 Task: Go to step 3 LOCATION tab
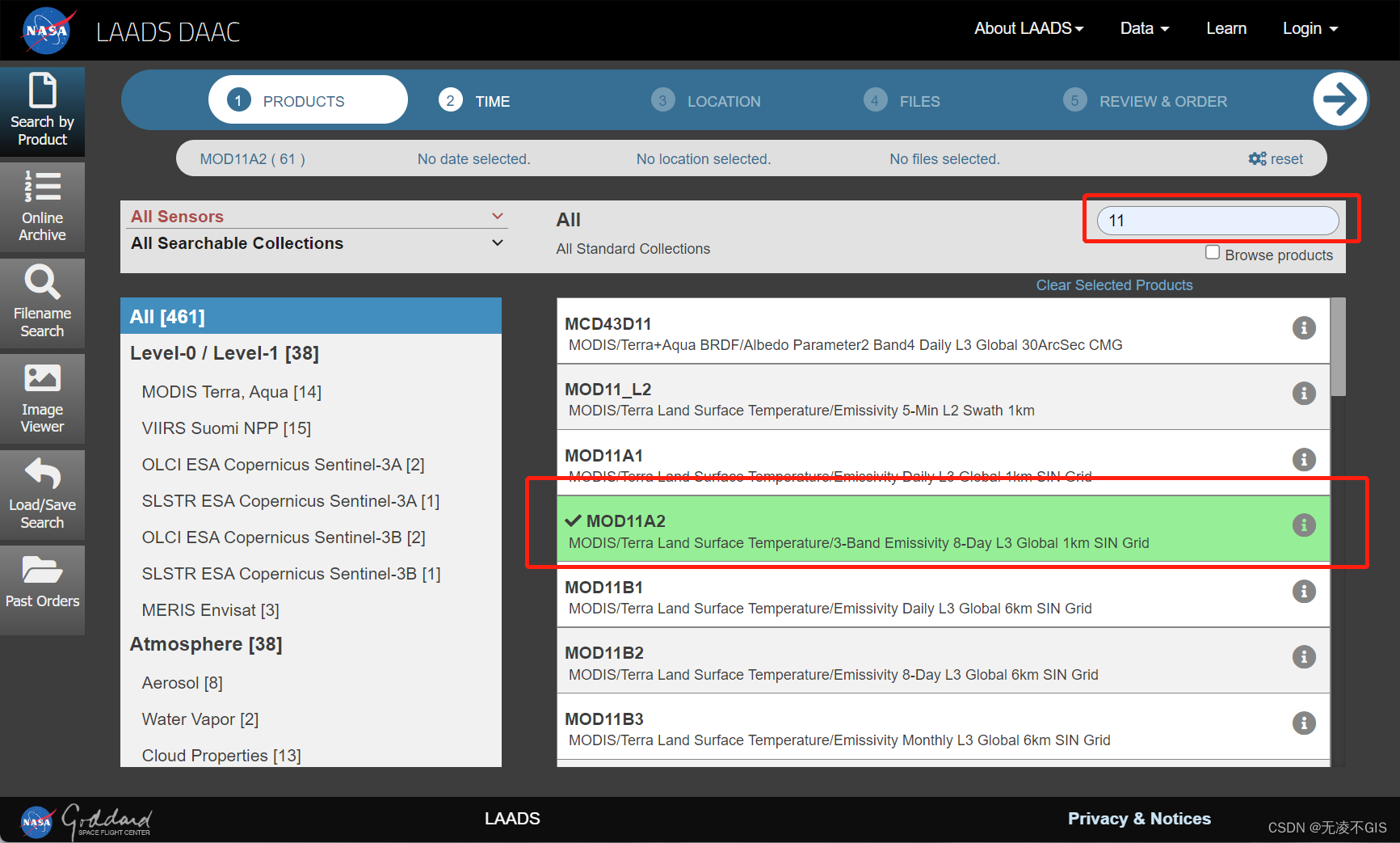706,100
